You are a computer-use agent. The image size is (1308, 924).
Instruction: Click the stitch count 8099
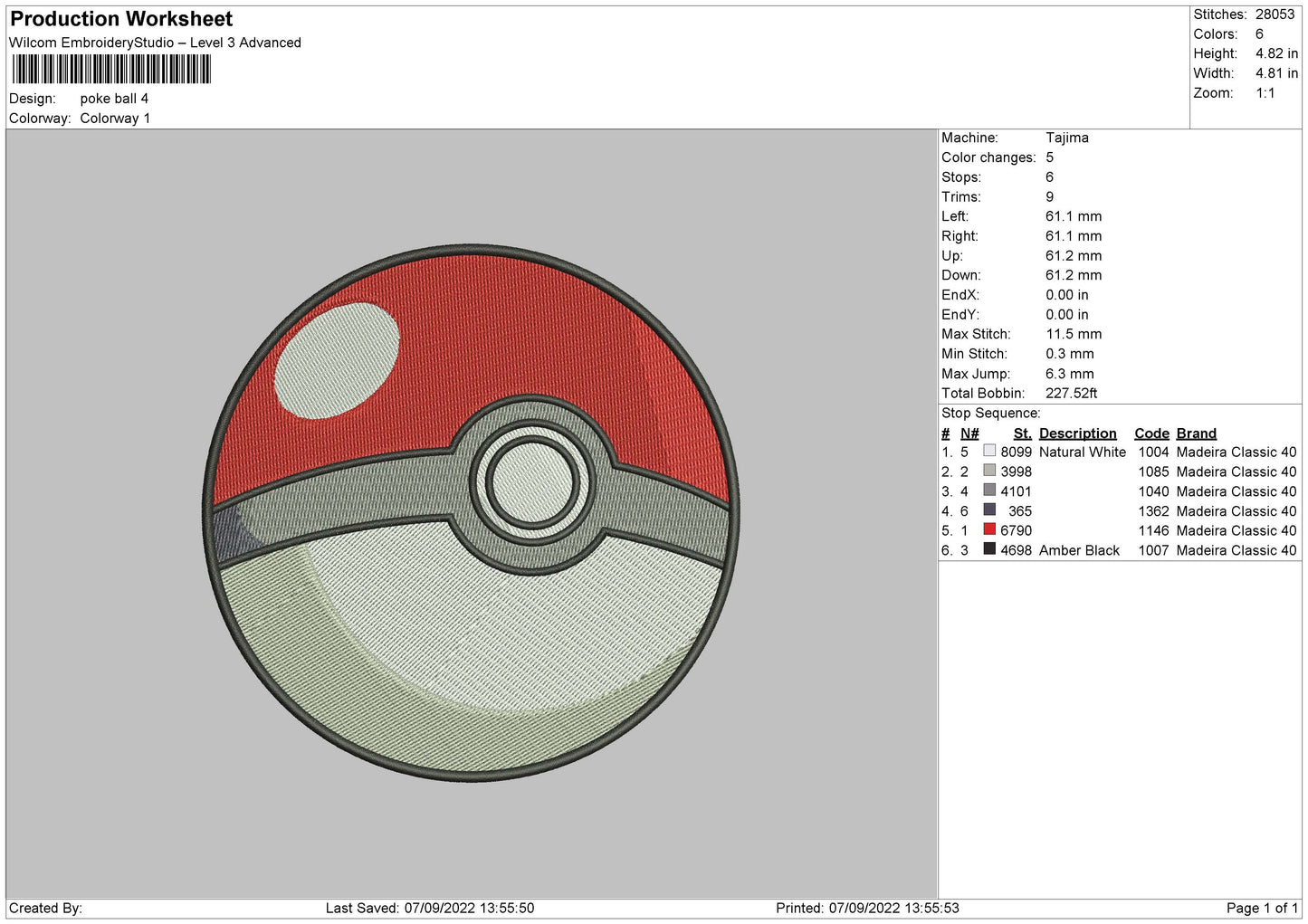point(1016,452)
